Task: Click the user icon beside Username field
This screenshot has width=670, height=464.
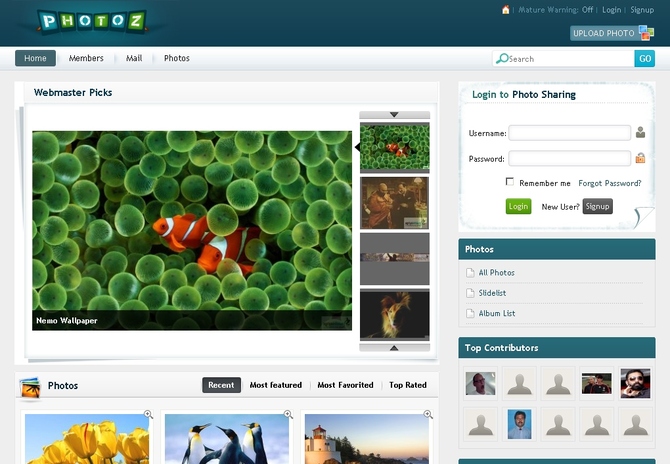Action: click(x=640, y=132)
